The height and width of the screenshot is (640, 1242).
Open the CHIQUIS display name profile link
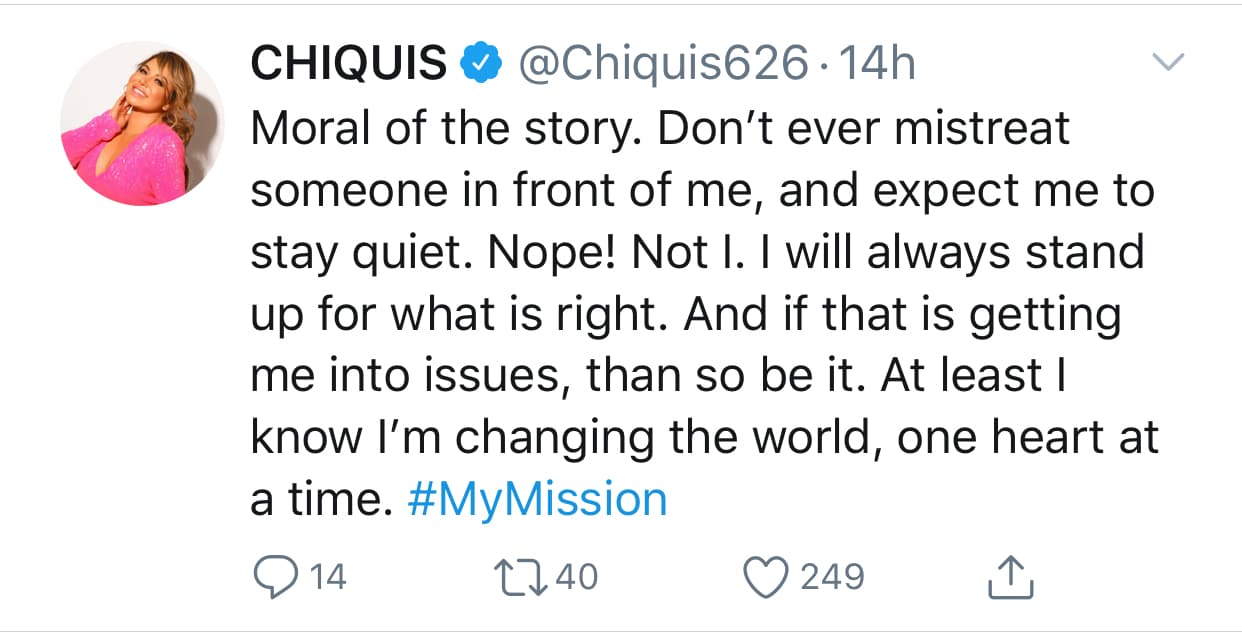tap(348, 66)
